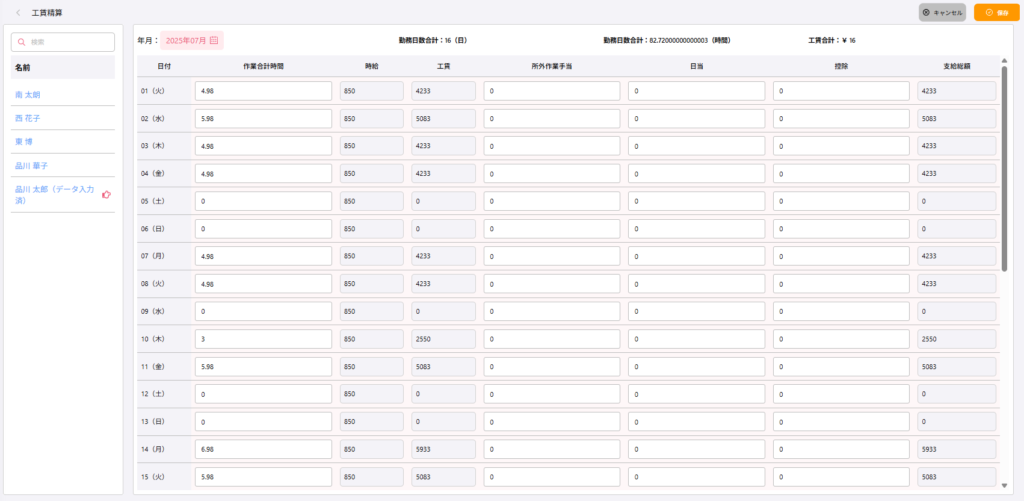
Task: Edit 控除 for 13（日）
Action: (841, 422)
